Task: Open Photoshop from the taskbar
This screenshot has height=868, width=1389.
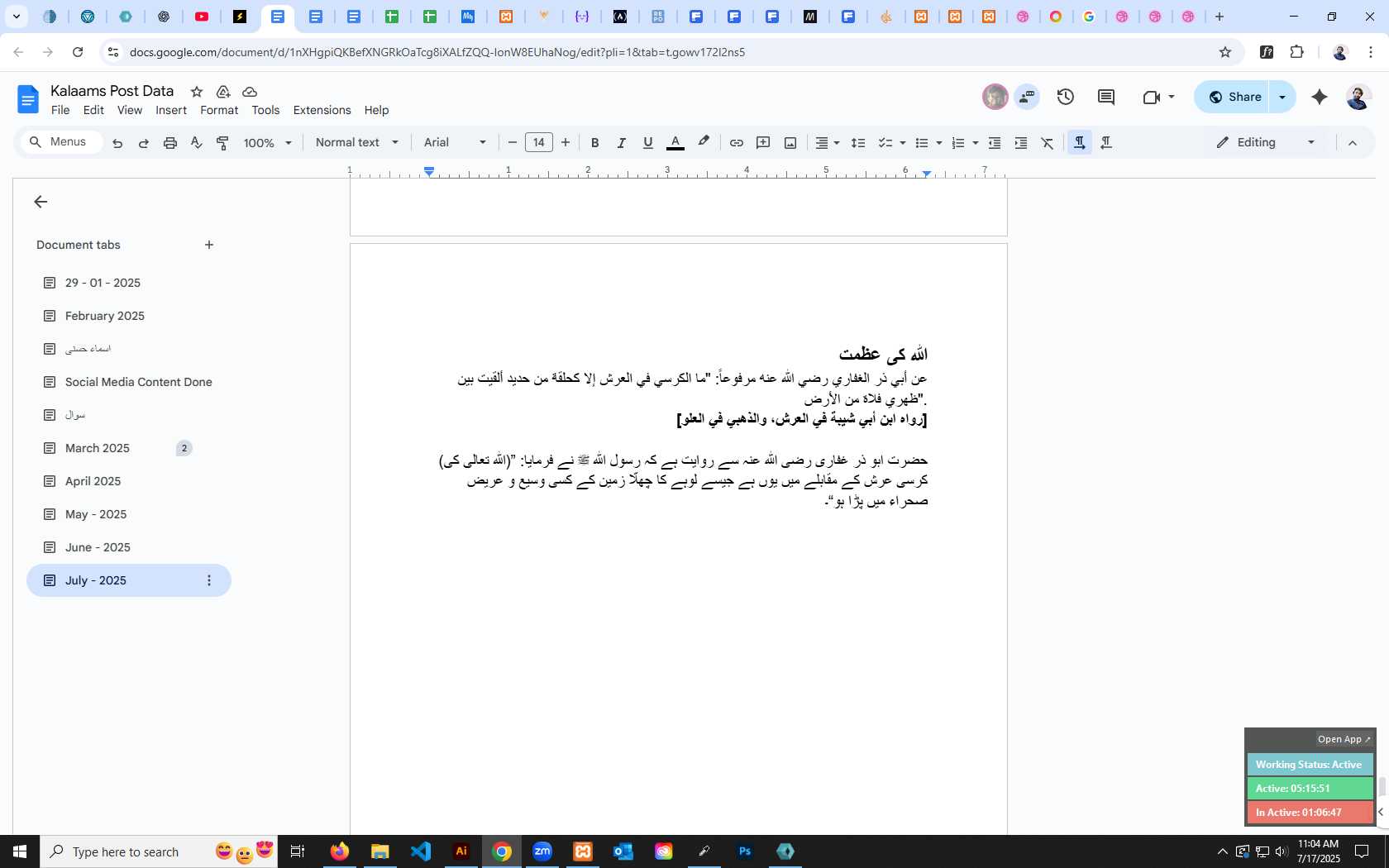Action: [745, 851]
